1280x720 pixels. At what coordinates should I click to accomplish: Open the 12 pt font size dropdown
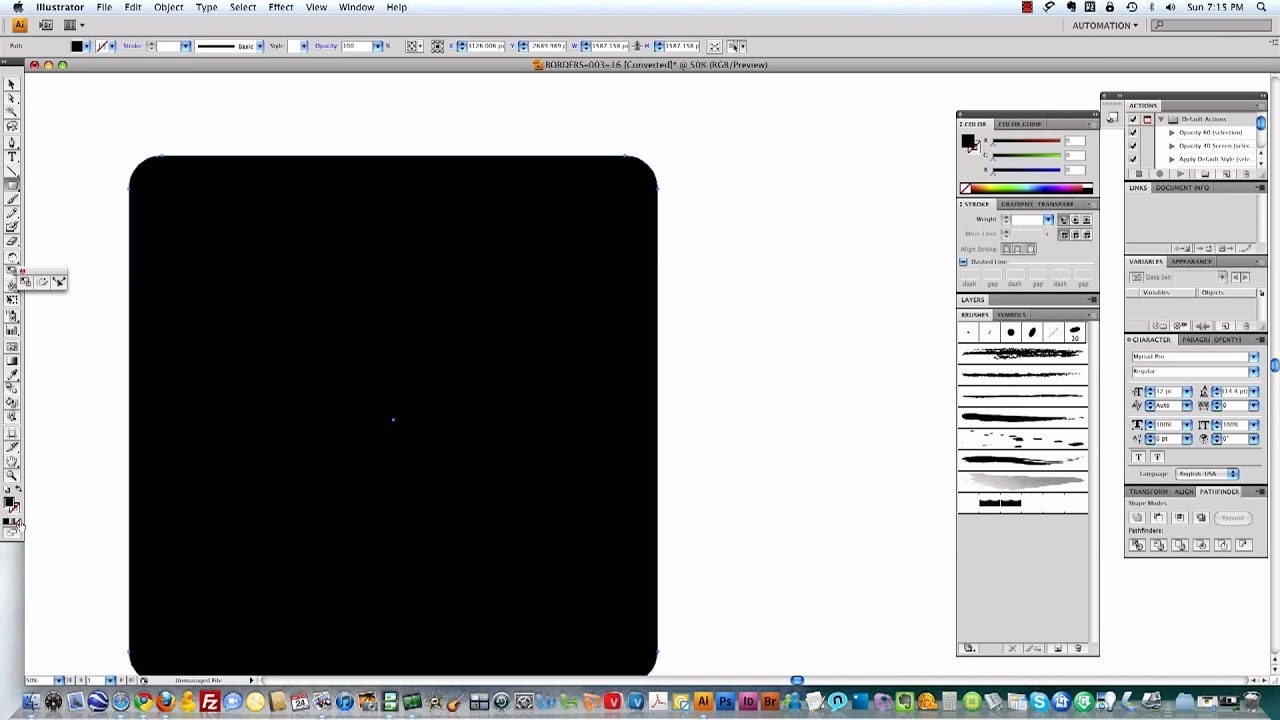1187,392
